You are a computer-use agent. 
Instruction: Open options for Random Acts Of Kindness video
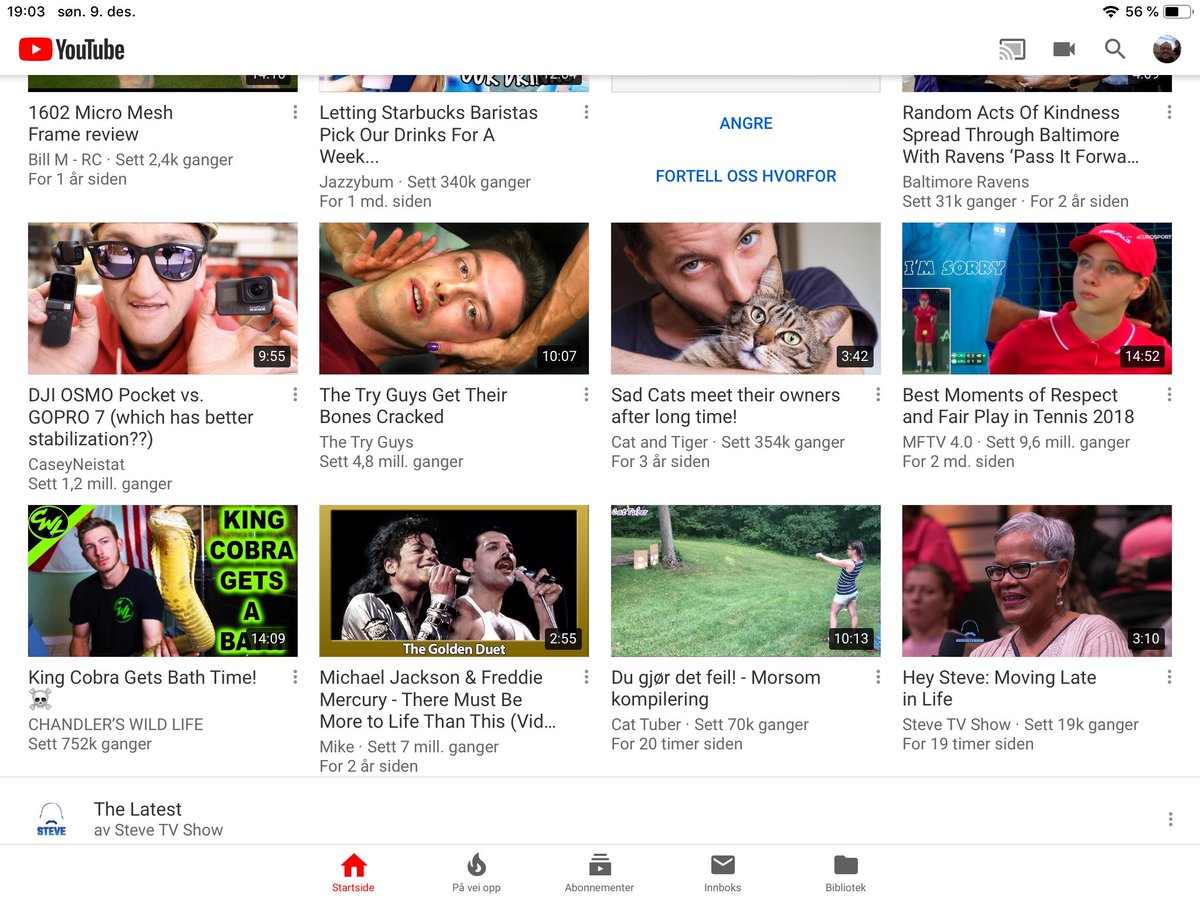[x=1169, y=112]
